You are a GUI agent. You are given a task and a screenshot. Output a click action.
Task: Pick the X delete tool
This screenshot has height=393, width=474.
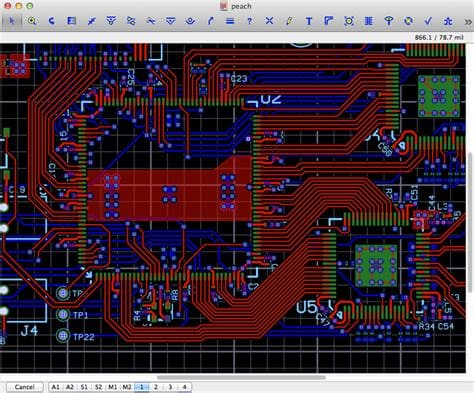269,21
